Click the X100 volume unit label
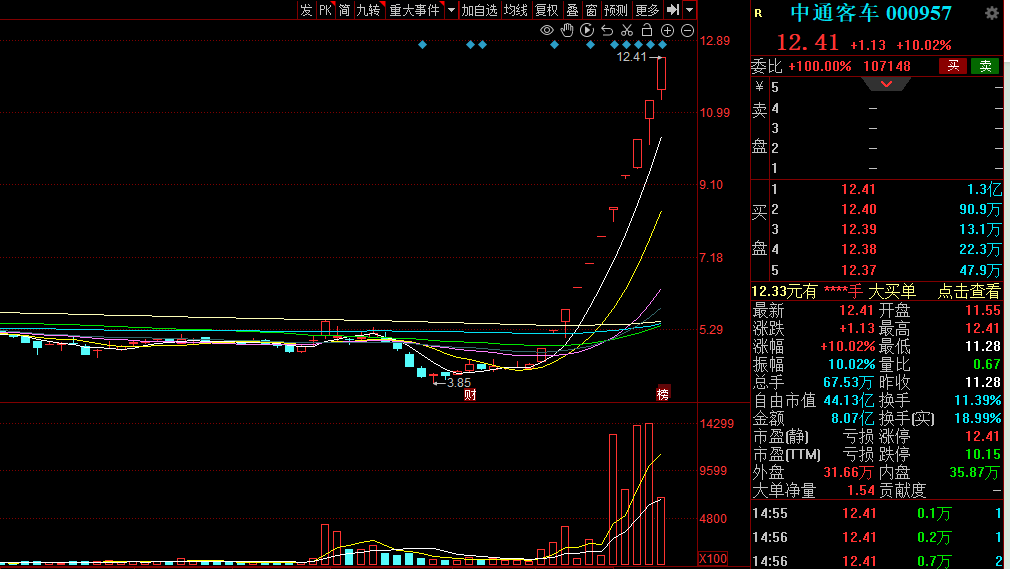Viewport: 1010px width, 569px height. pyautogui.click(x=712, y=558)
